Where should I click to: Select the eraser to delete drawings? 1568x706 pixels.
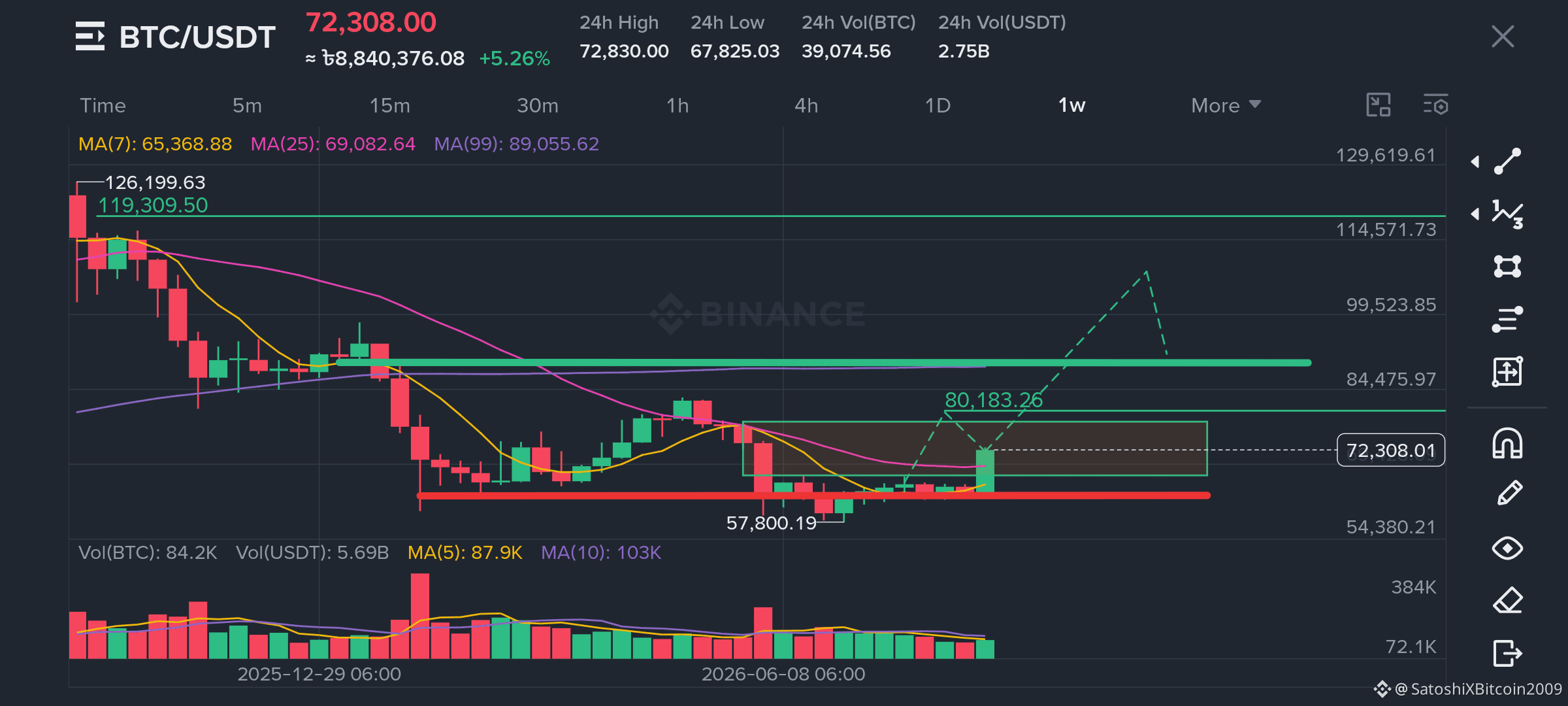tap(1507, 600)
